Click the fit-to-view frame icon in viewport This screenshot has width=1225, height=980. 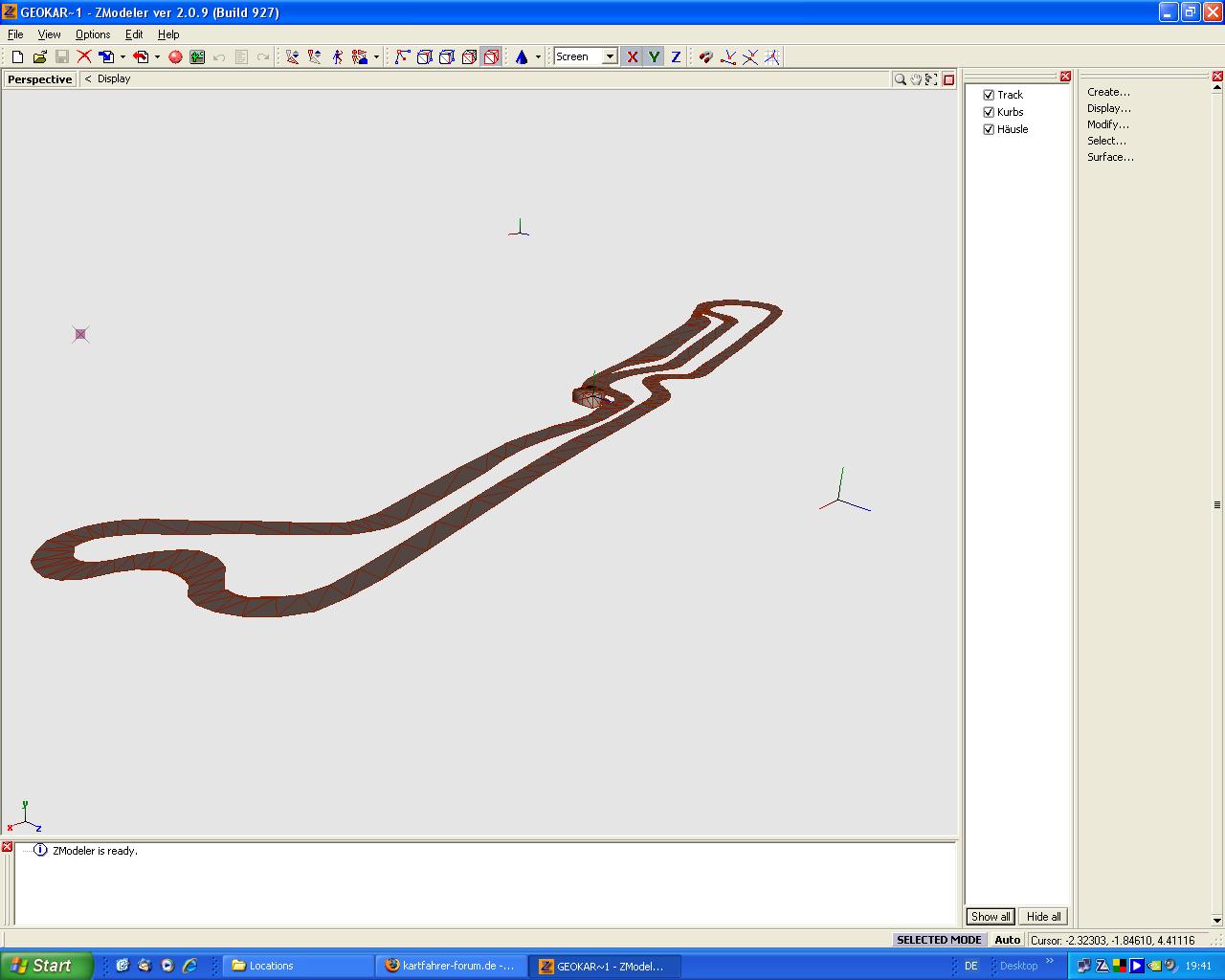[x=931, y=79]
